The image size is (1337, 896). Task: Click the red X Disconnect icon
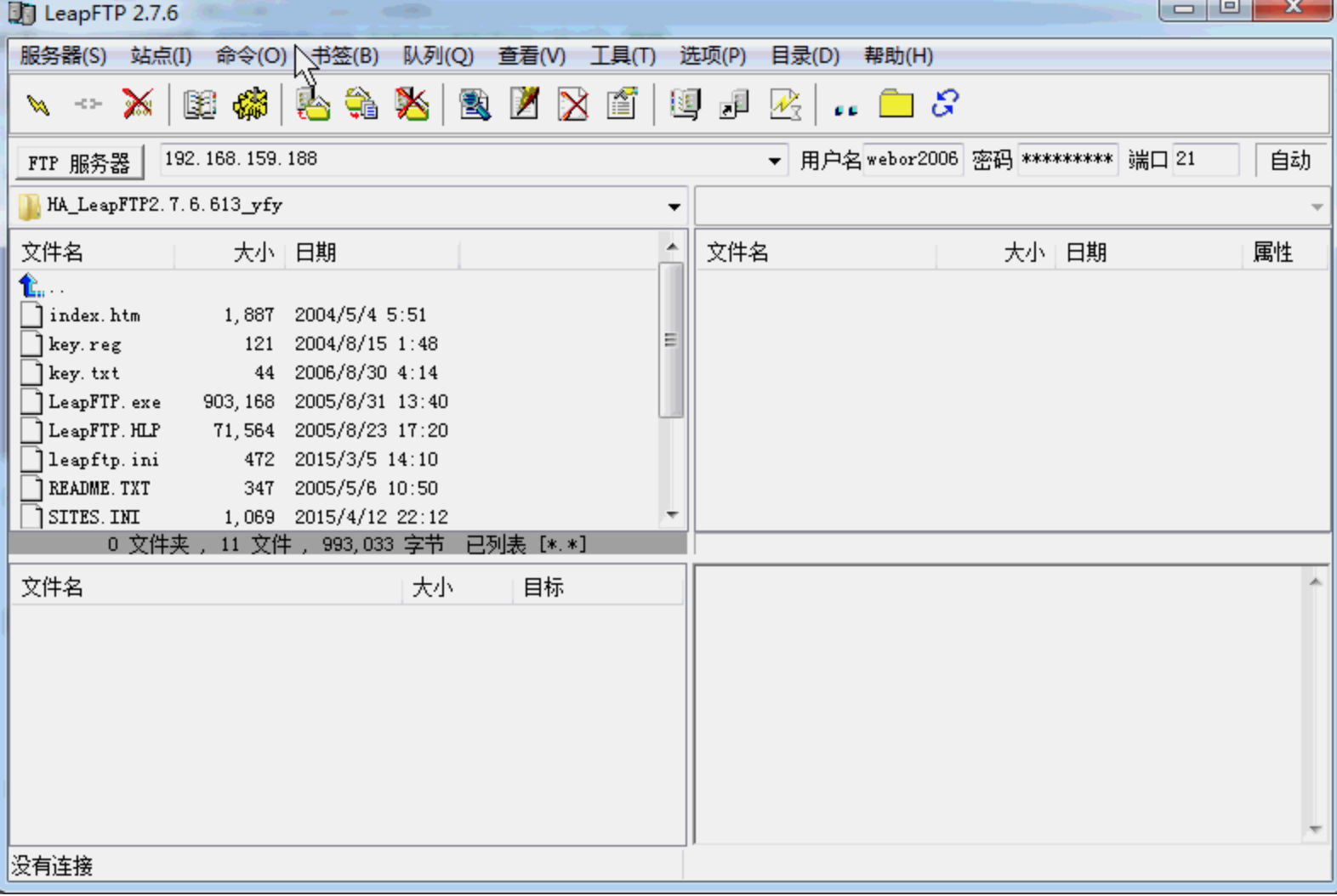pyautogui.click(x=137, y=105)
